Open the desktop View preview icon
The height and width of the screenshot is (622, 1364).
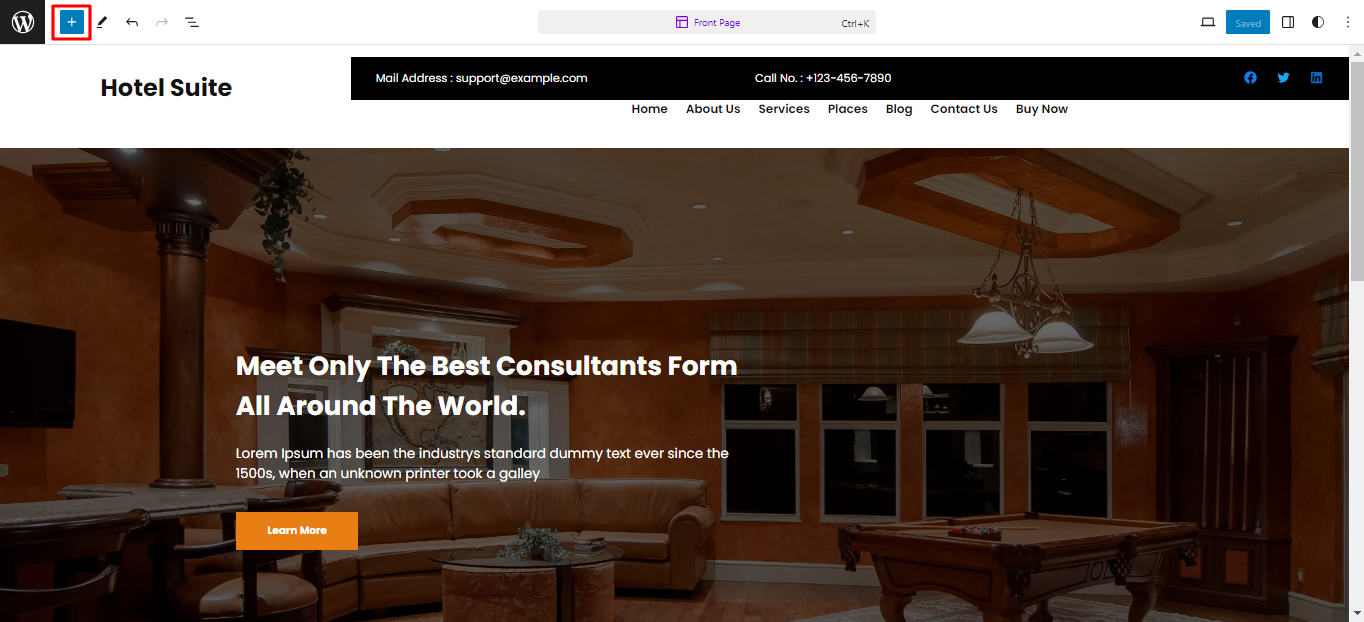tap(1208, 22)
